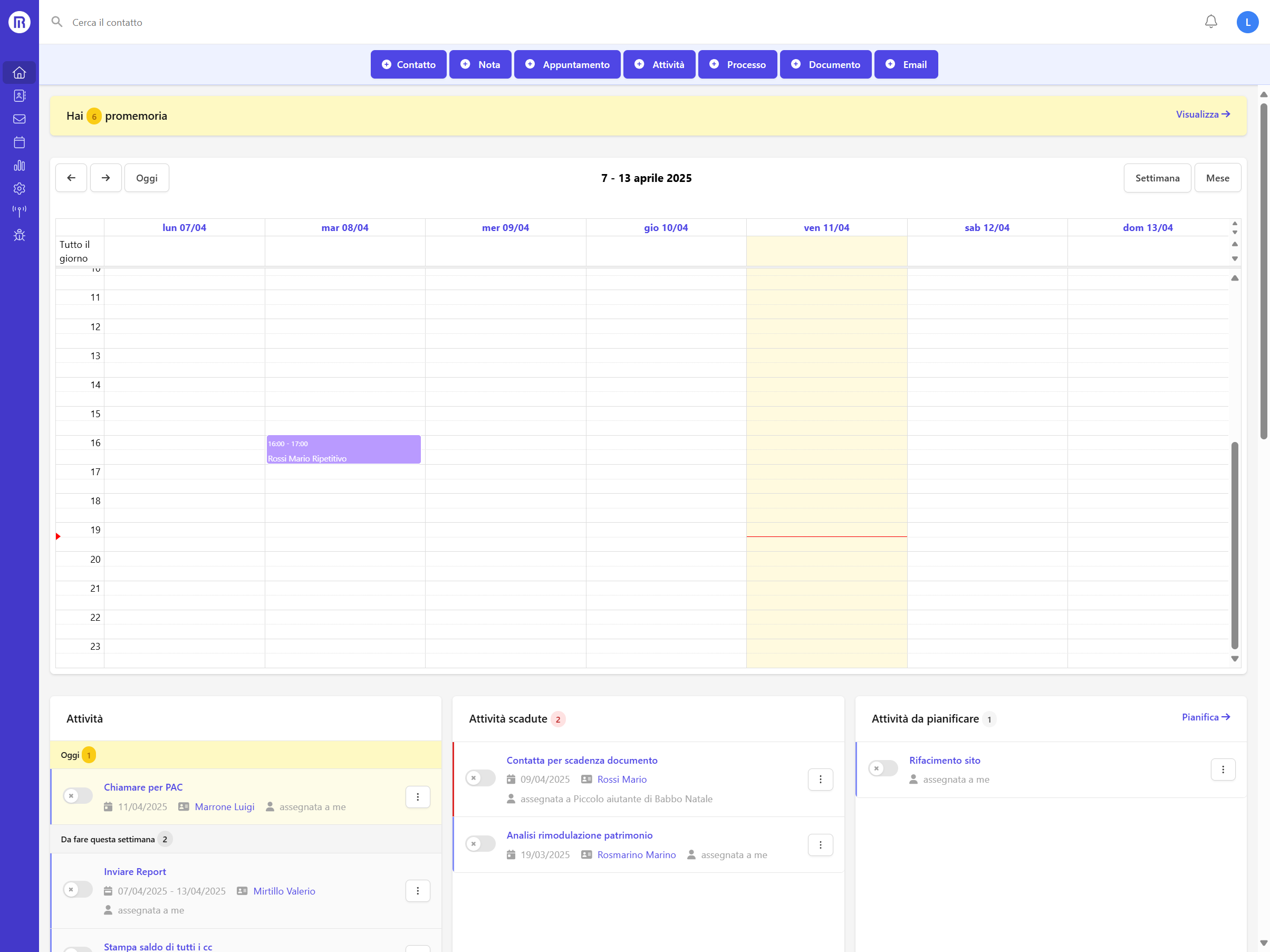
Task: Open the mail icon in sidebar
Action: pyautogui.click(x=20, y=119)
